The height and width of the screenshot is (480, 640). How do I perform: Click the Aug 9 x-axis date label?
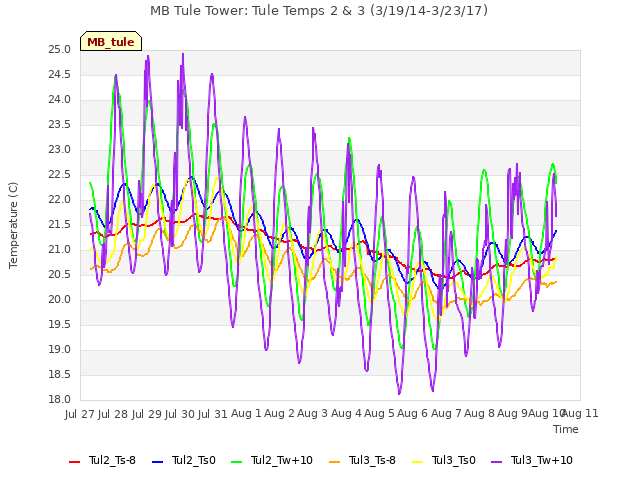[512, 414]
